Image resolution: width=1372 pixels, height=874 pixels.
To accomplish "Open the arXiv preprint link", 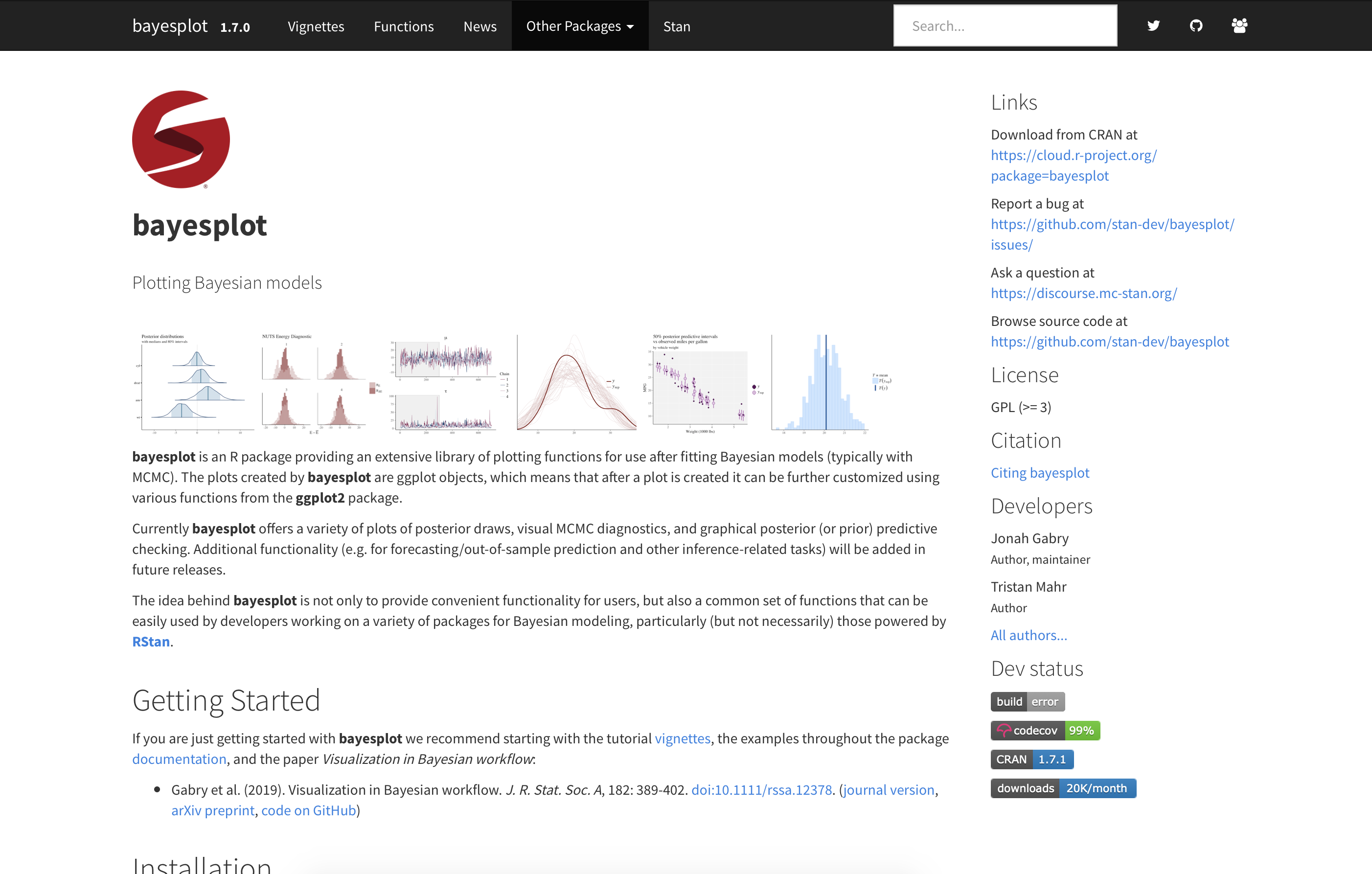I will click(x=213, y=810).
